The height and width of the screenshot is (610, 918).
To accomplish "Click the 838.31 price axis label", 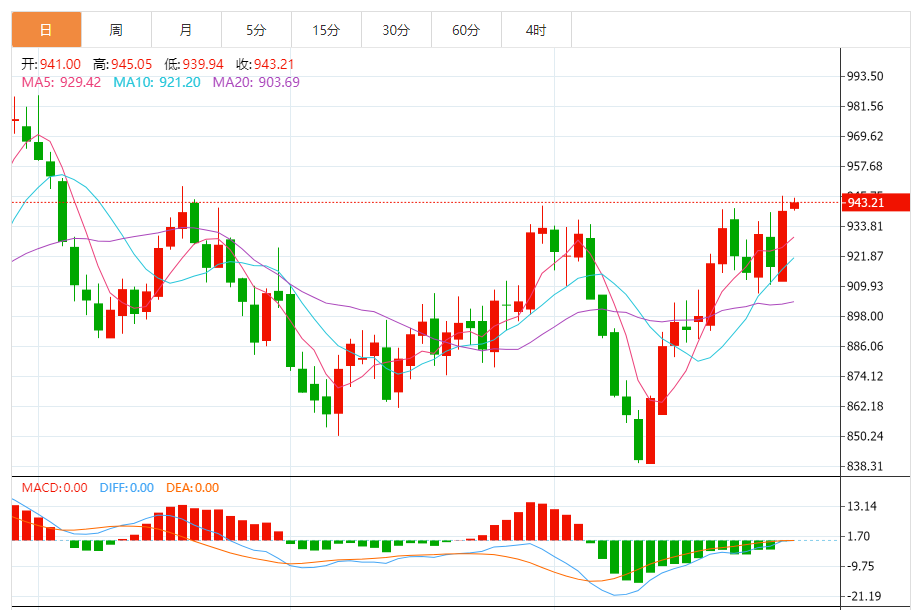I will coord(865,466).
